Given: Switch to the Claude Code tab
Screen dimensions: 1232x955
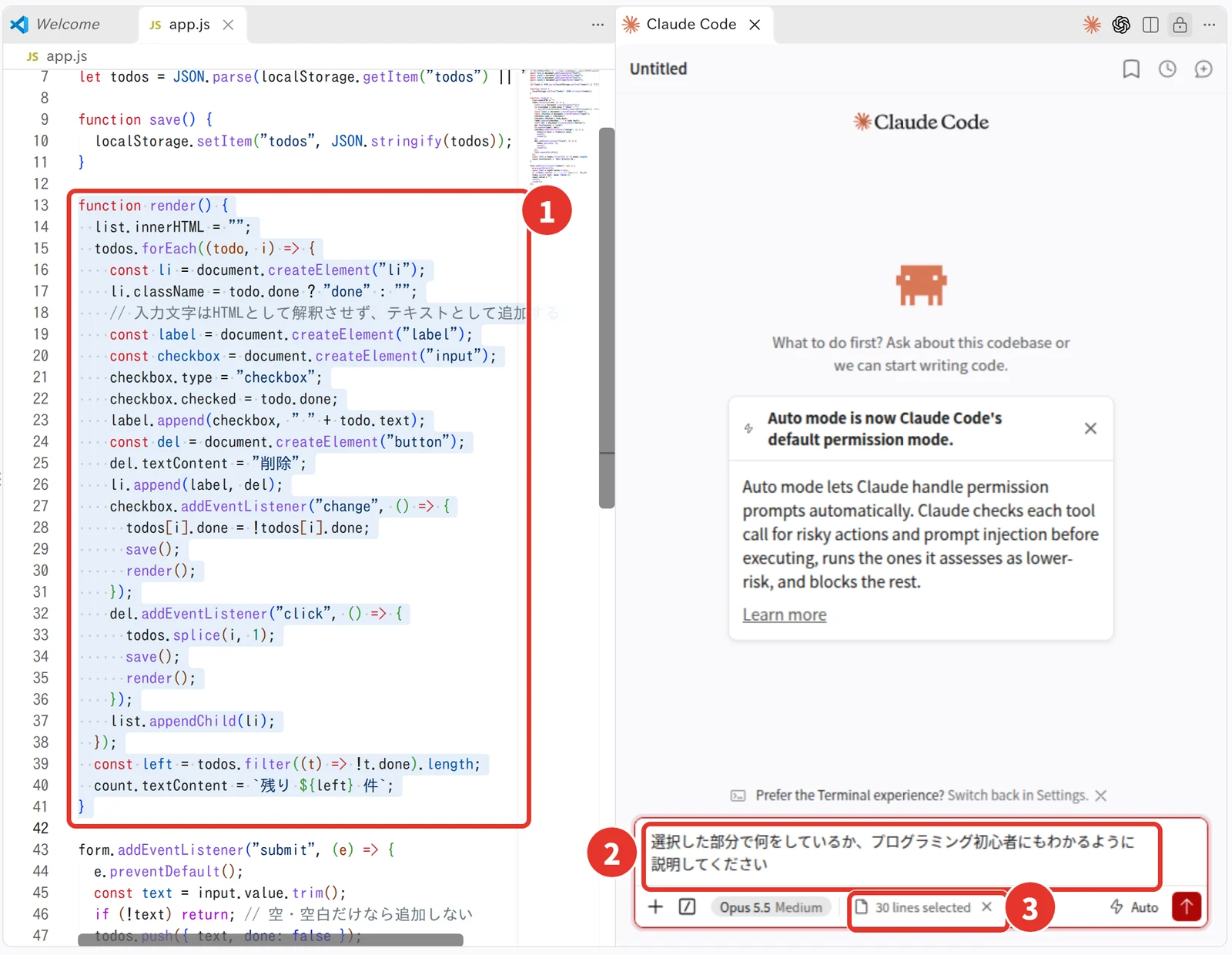Looking at the screenshot, I should pos(691,24).
